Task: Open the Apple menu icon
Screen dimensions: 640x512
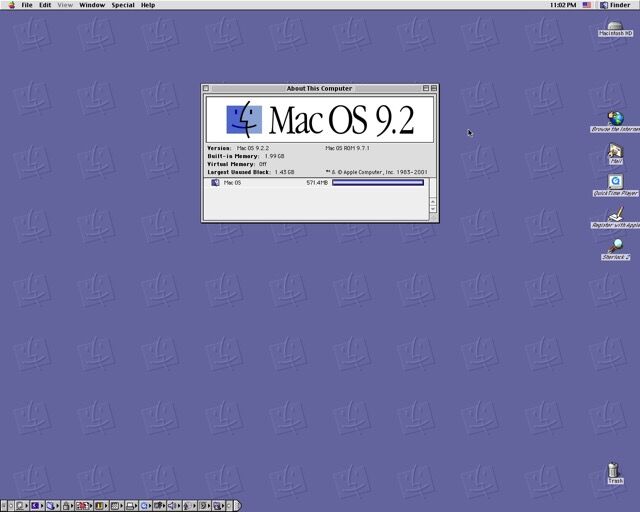Action: tap(11, 5)
